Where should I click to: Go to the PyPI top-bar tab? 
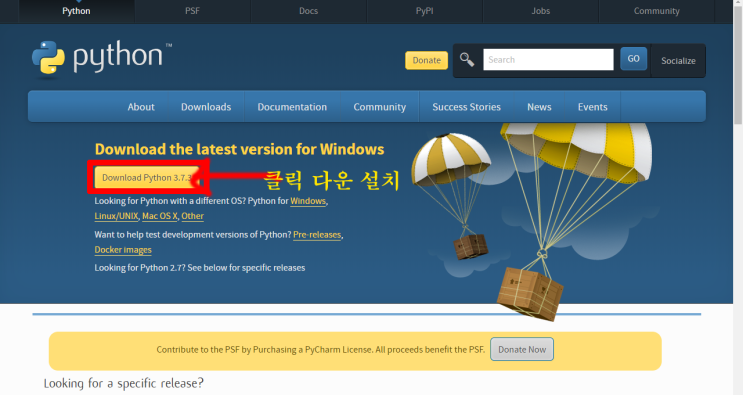pyautogui.click(x=425, y=11)
